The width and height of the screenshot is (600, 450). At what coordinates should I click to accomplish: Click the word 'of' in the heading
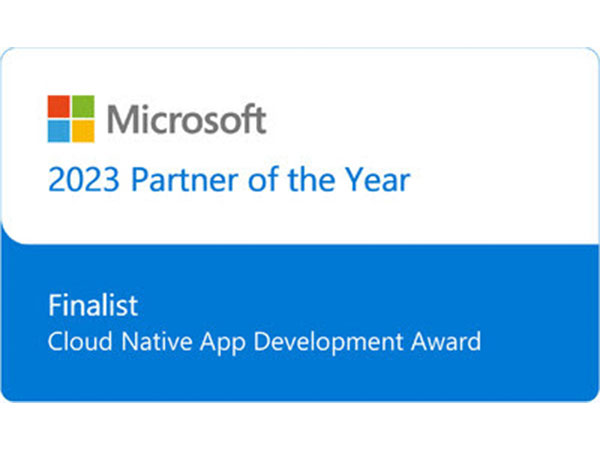pyautogui.click(x=263, y=179)
